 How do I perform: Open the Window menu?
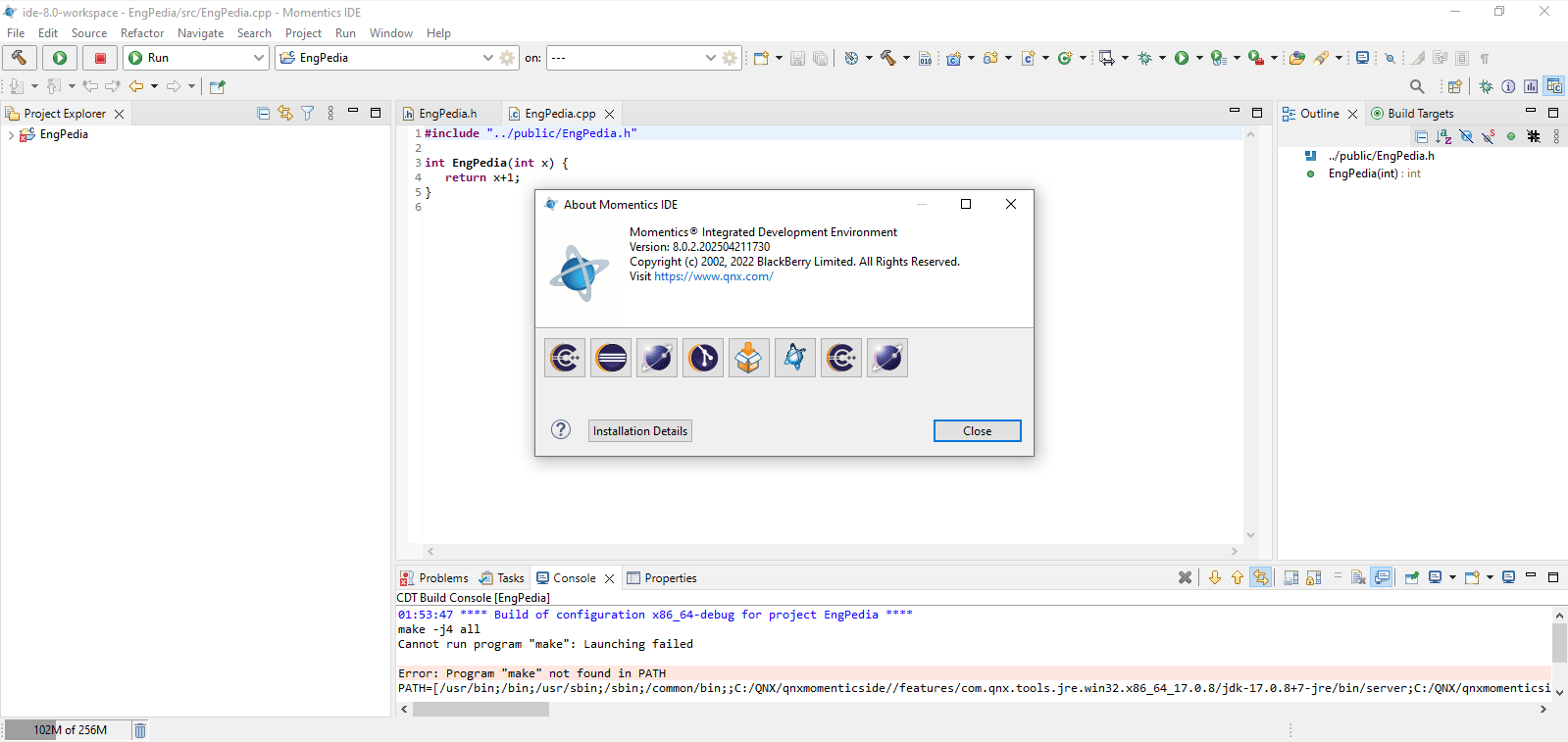(391, 33)
